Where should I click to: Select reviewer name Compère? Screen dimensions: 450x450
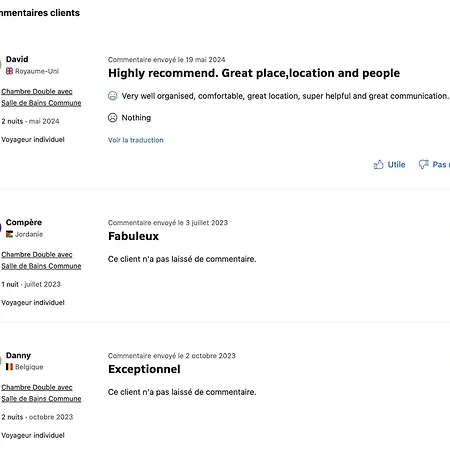(24, 222)
